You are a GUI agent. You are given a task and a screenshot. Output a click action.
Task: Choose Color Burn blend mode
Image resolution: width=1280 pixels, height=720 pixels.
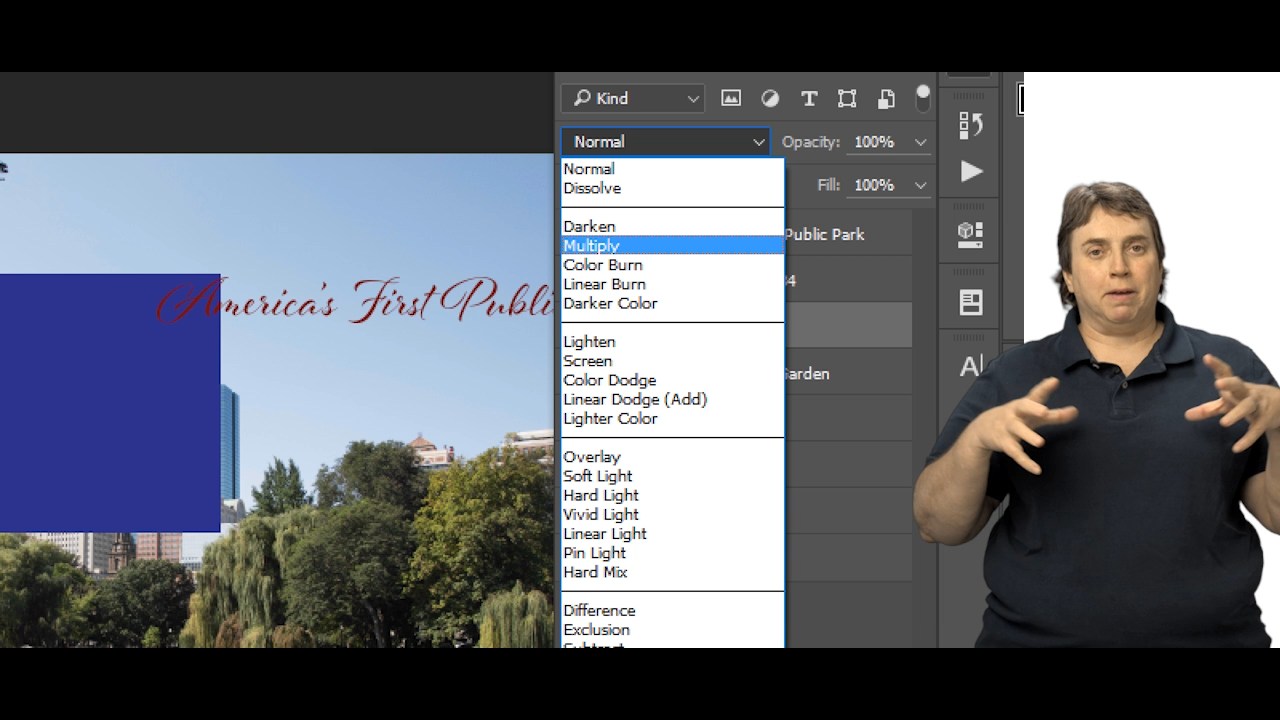click(672, 265)
